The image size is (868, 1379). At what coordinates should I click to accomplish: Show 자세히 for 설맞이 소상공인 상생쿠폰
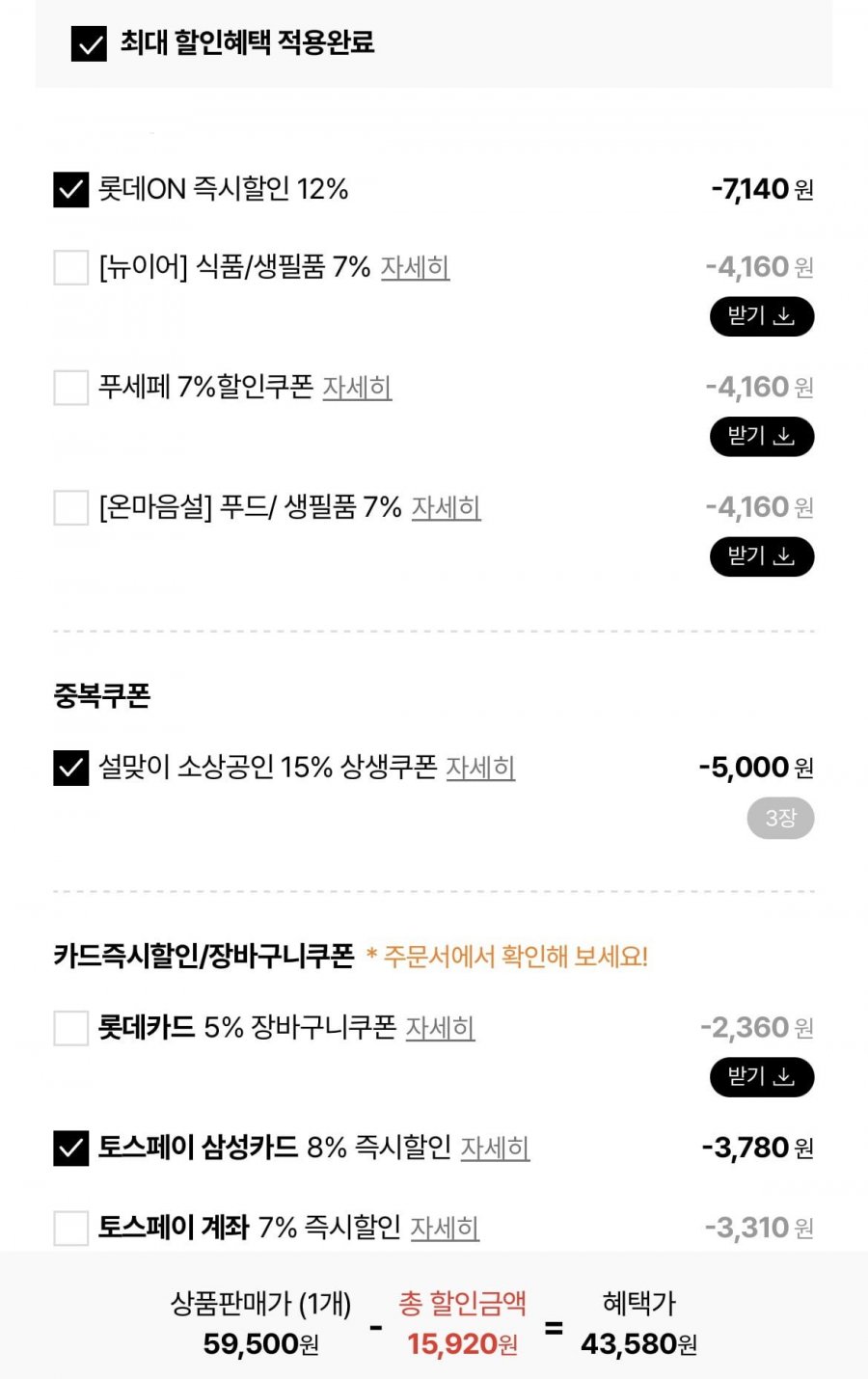click(480, 768)
